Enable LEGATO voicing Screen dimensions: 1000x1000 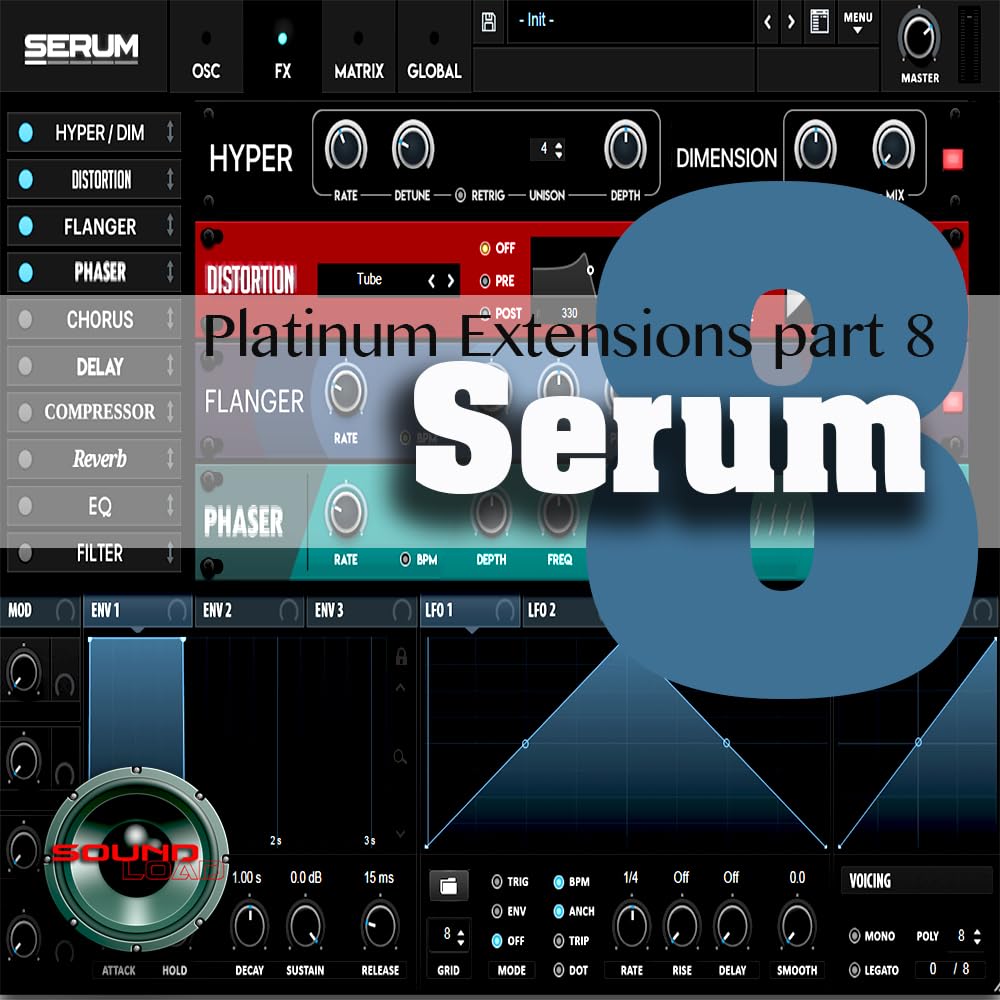point(855,970)
